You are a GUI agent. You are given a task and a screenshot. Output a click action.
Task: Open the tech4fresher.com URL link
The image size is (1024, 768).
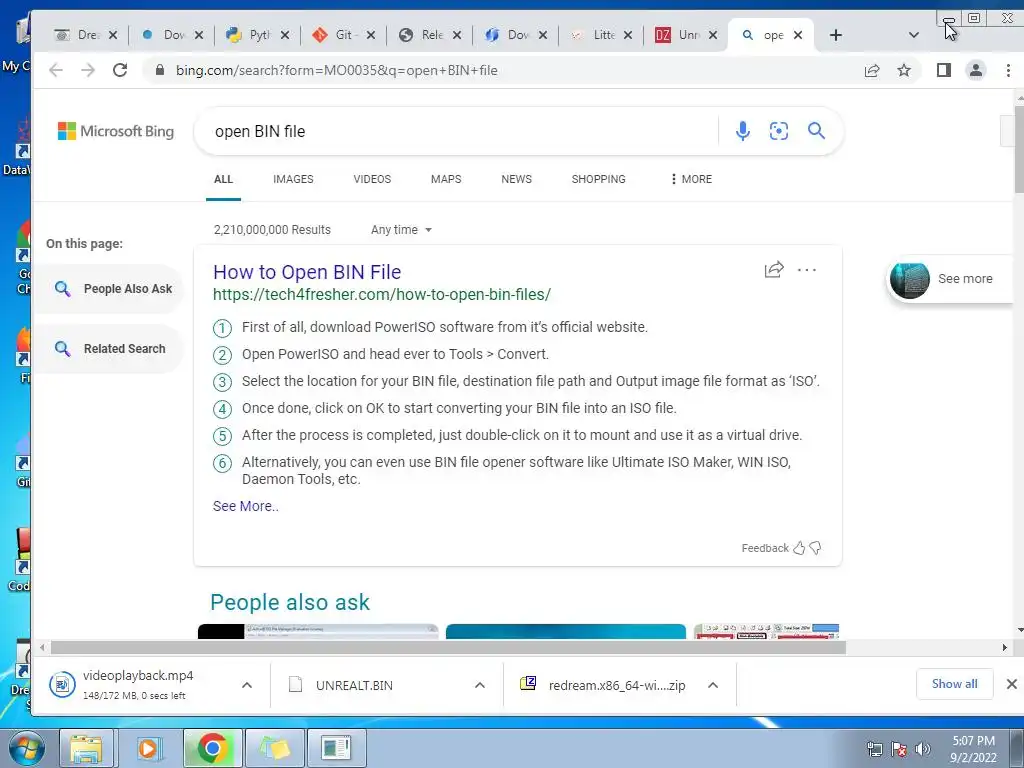click(382, 295)
